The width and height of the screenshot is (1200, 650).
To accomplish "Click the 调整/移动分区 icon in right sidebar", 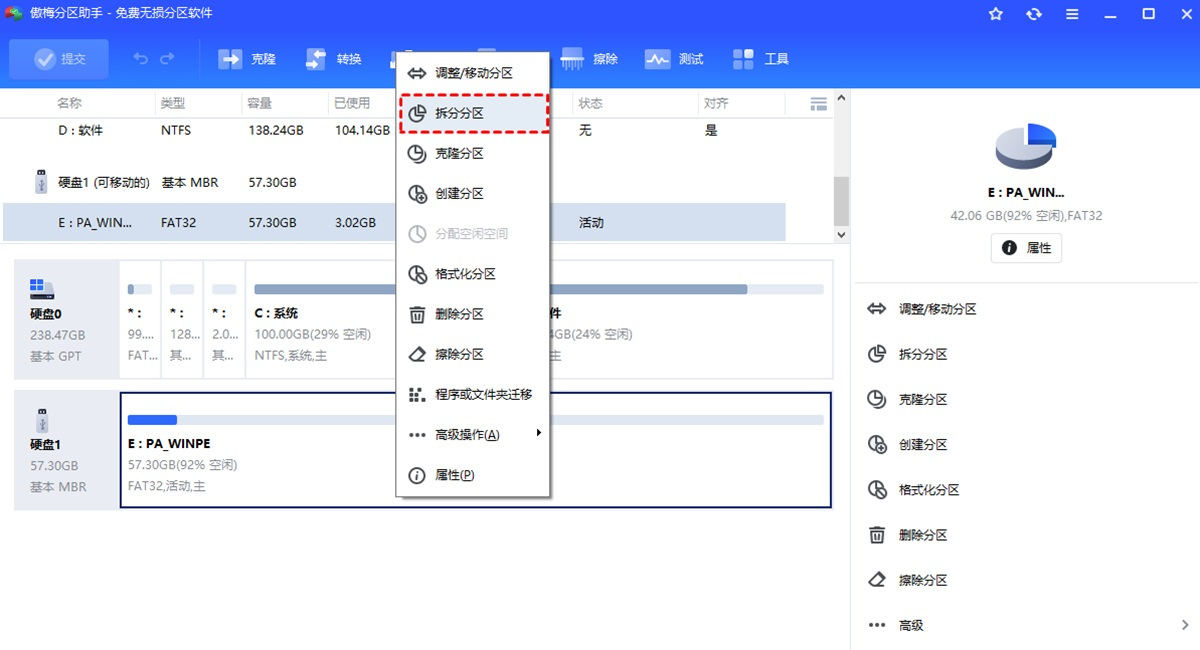I will click(x=876, y=309).
